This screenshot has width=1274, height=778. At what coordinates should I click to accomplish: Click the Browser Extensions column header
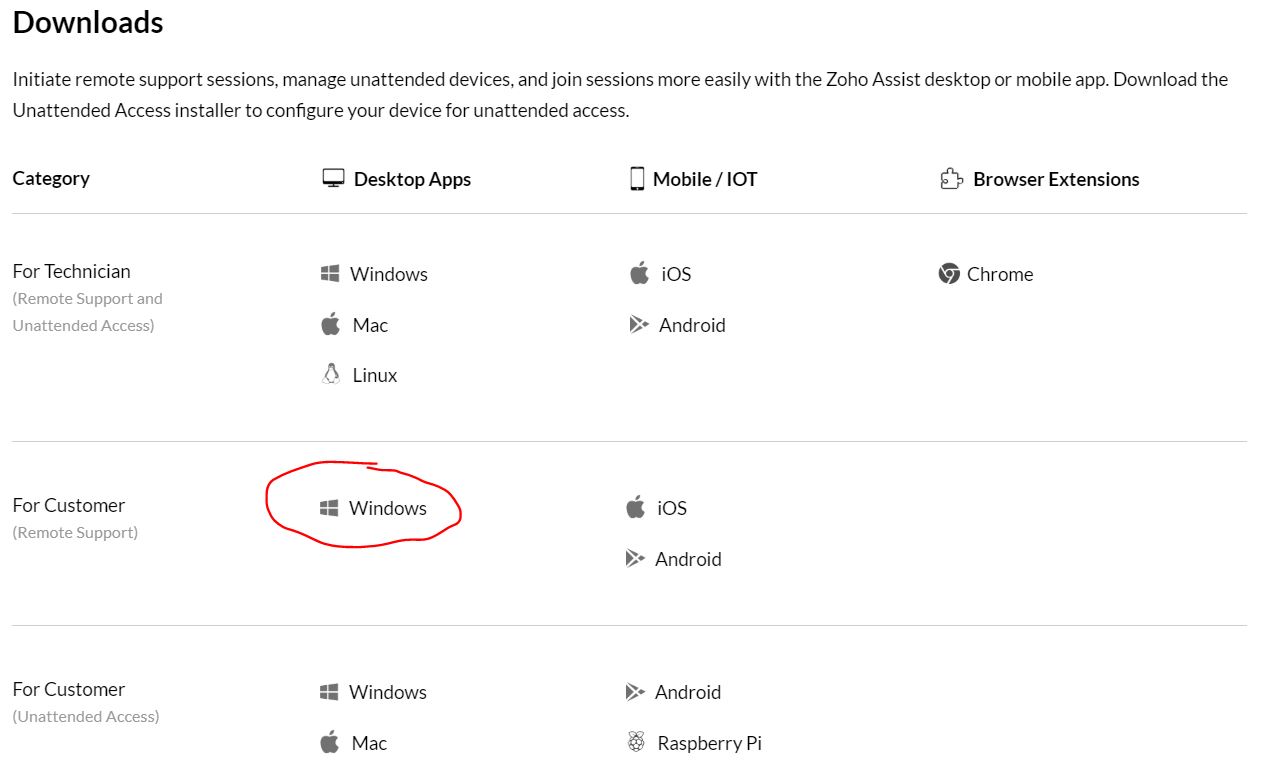coord(1055,179)
